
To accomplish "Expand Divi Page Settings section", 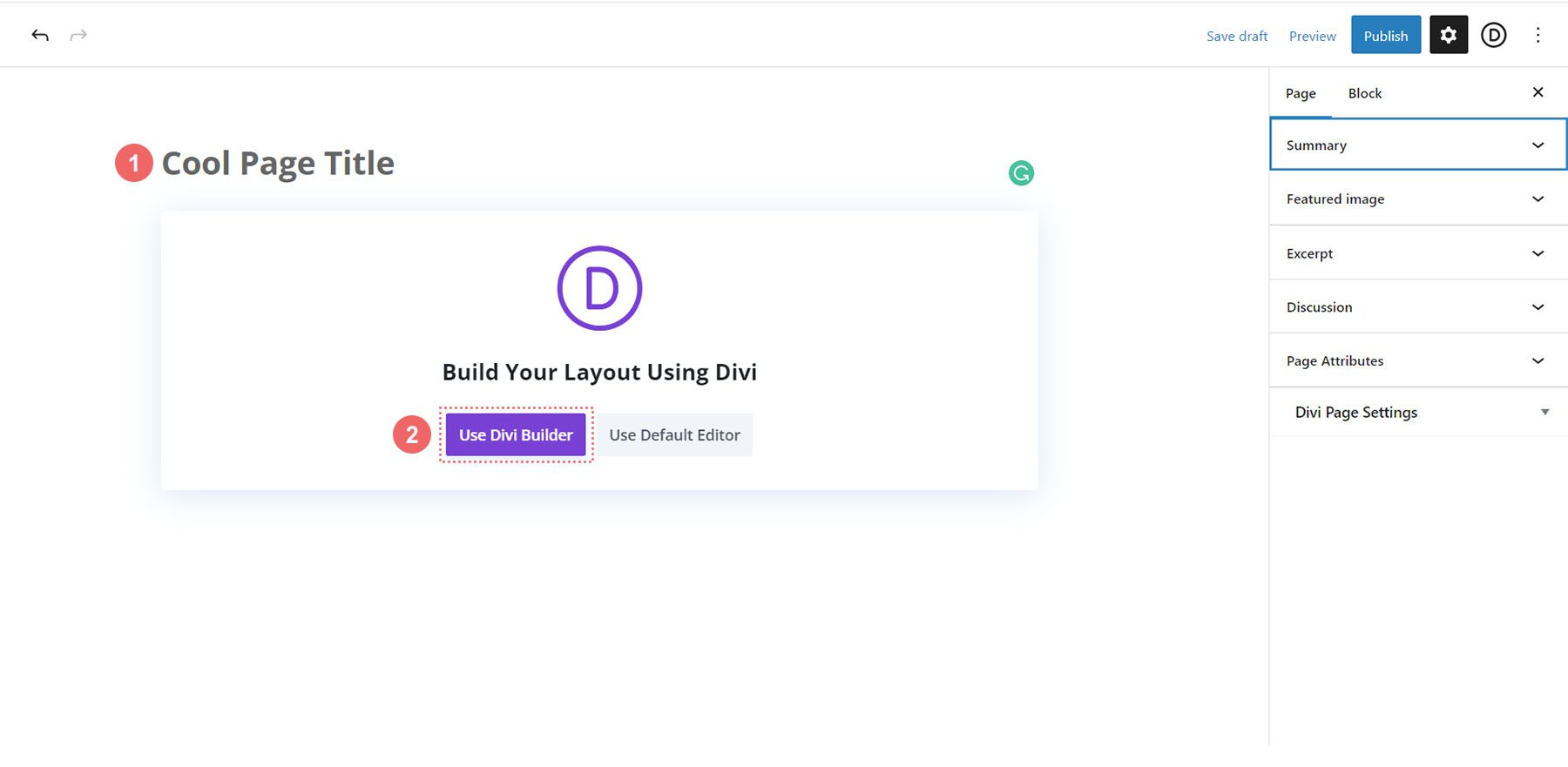I will [x=1418, y=412].
